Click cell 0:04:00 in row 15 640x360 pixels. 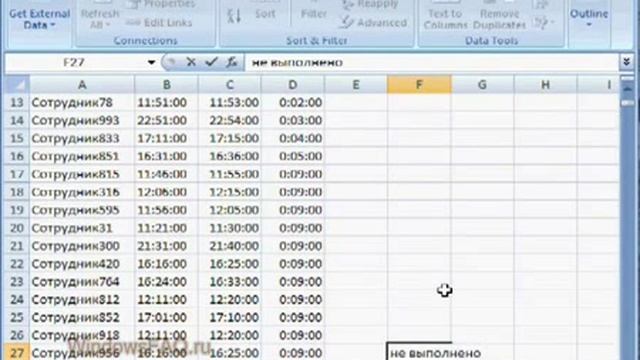click(x=293, y=138)
